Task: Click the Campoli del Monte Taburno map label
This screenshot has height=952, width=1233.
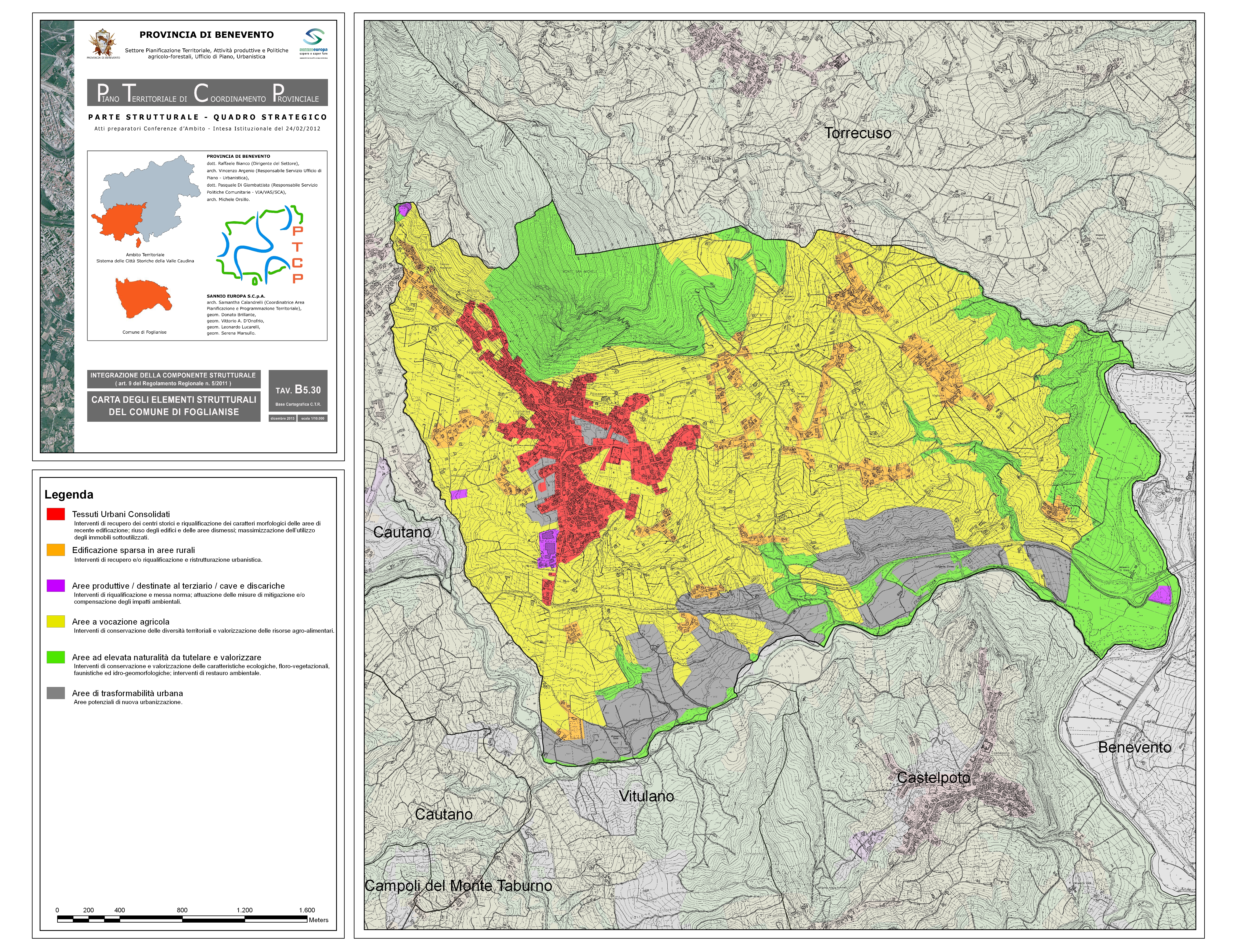Action: point(458,885)
